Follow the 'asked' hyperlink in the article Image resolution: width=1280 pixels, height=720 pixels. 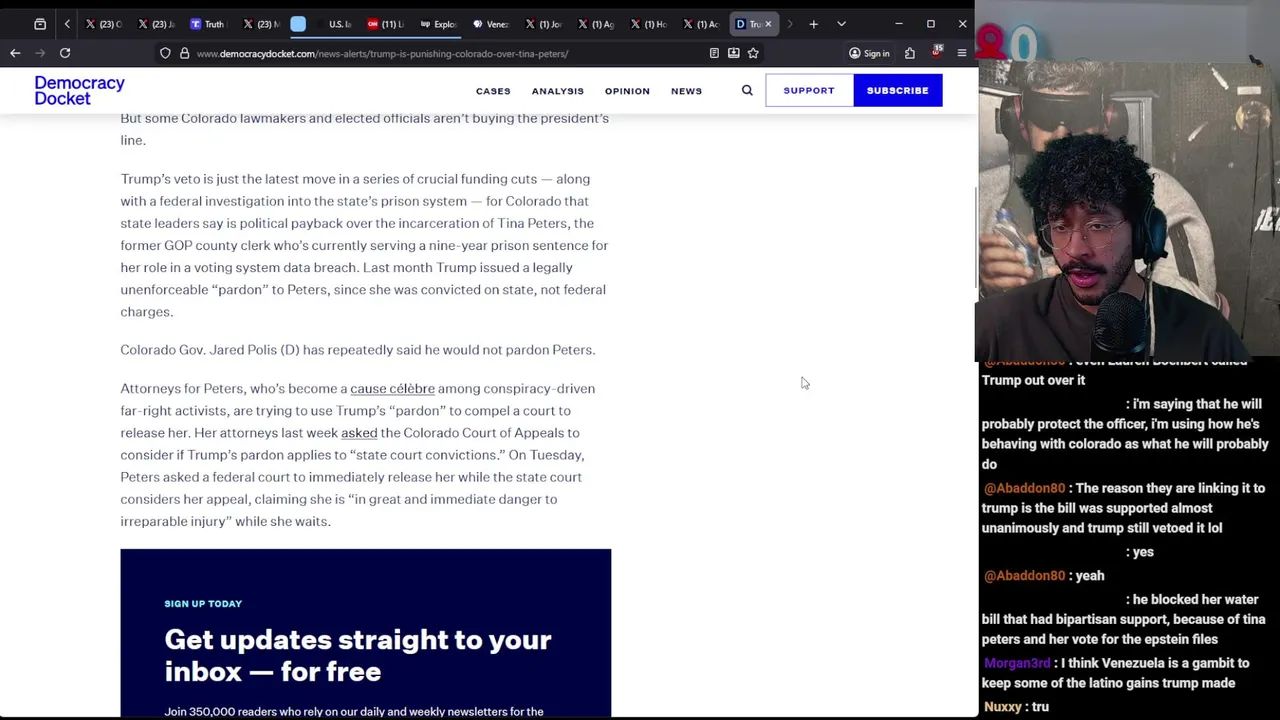click(359, 432)
